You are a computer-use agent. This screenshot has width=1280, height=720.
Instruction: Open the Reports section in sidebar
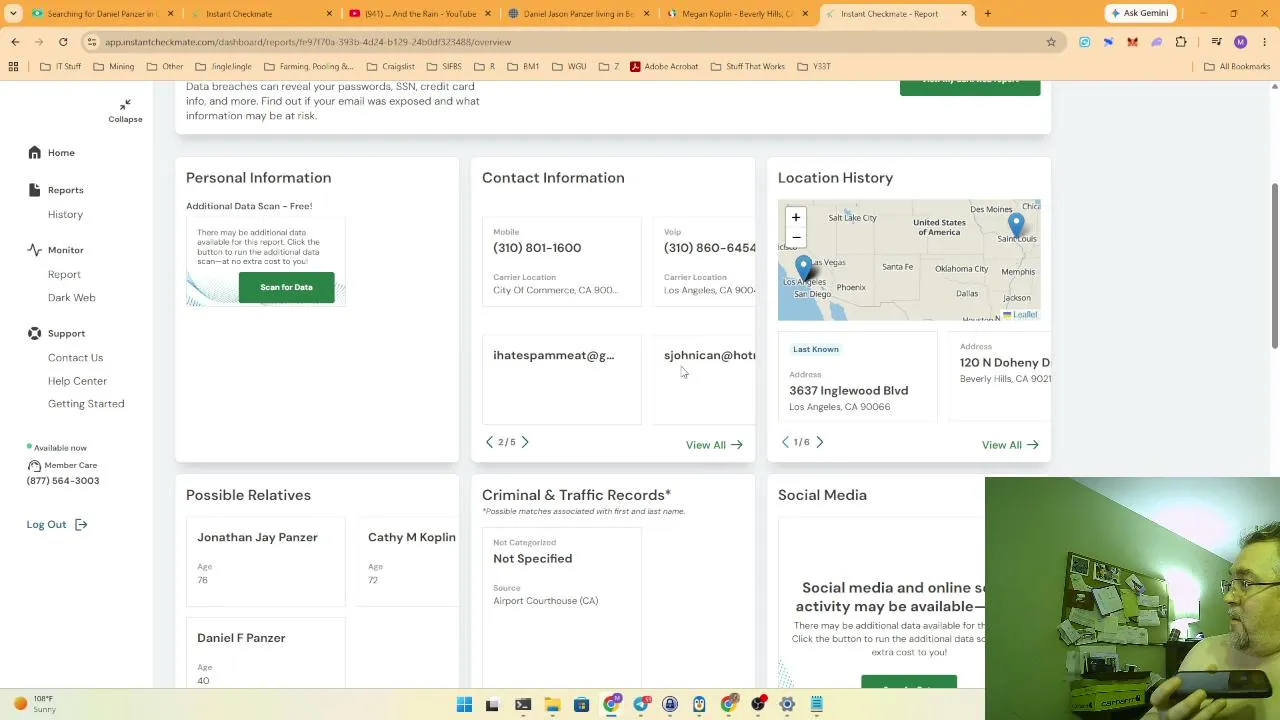tap(65, 190)
